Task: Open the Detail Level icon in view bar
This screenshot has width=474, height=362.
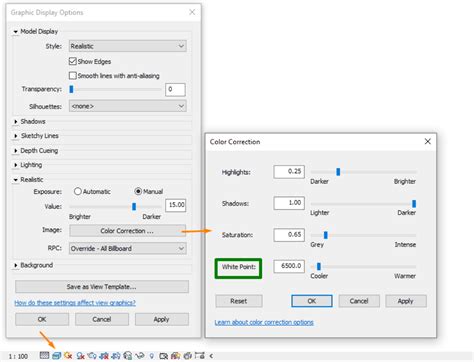Action: click(x=44, y=356)
